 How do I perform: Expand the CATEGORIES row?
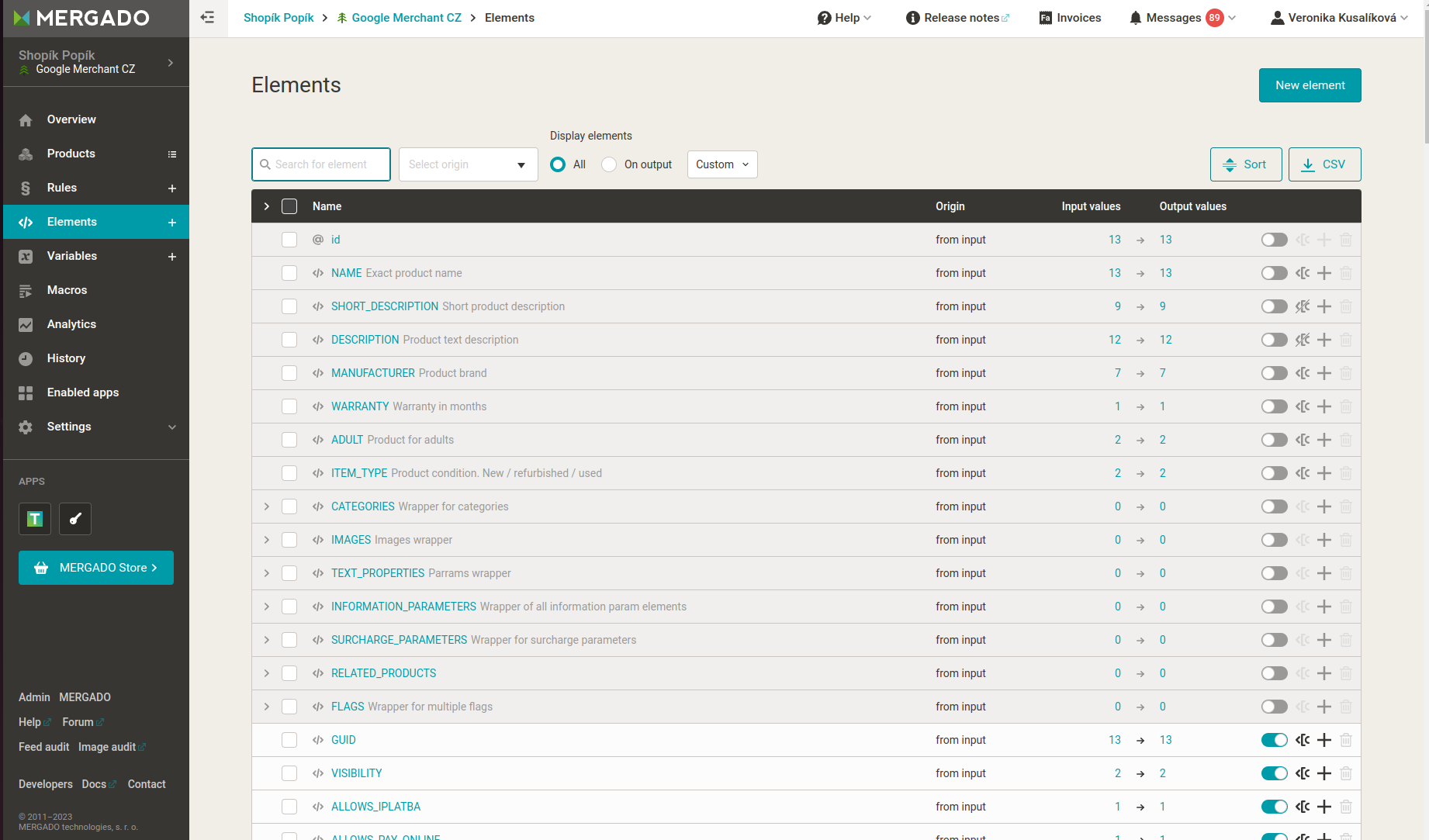click(x=267, y=506)
